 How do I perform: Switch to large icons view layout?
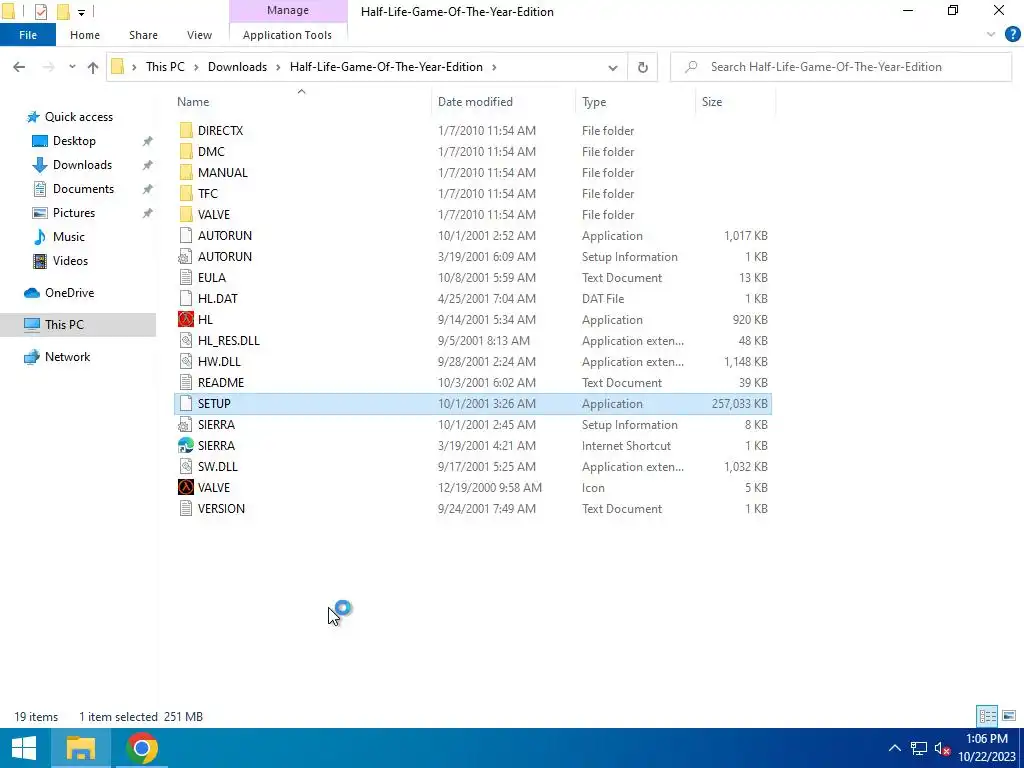(x=1009, y=716)
